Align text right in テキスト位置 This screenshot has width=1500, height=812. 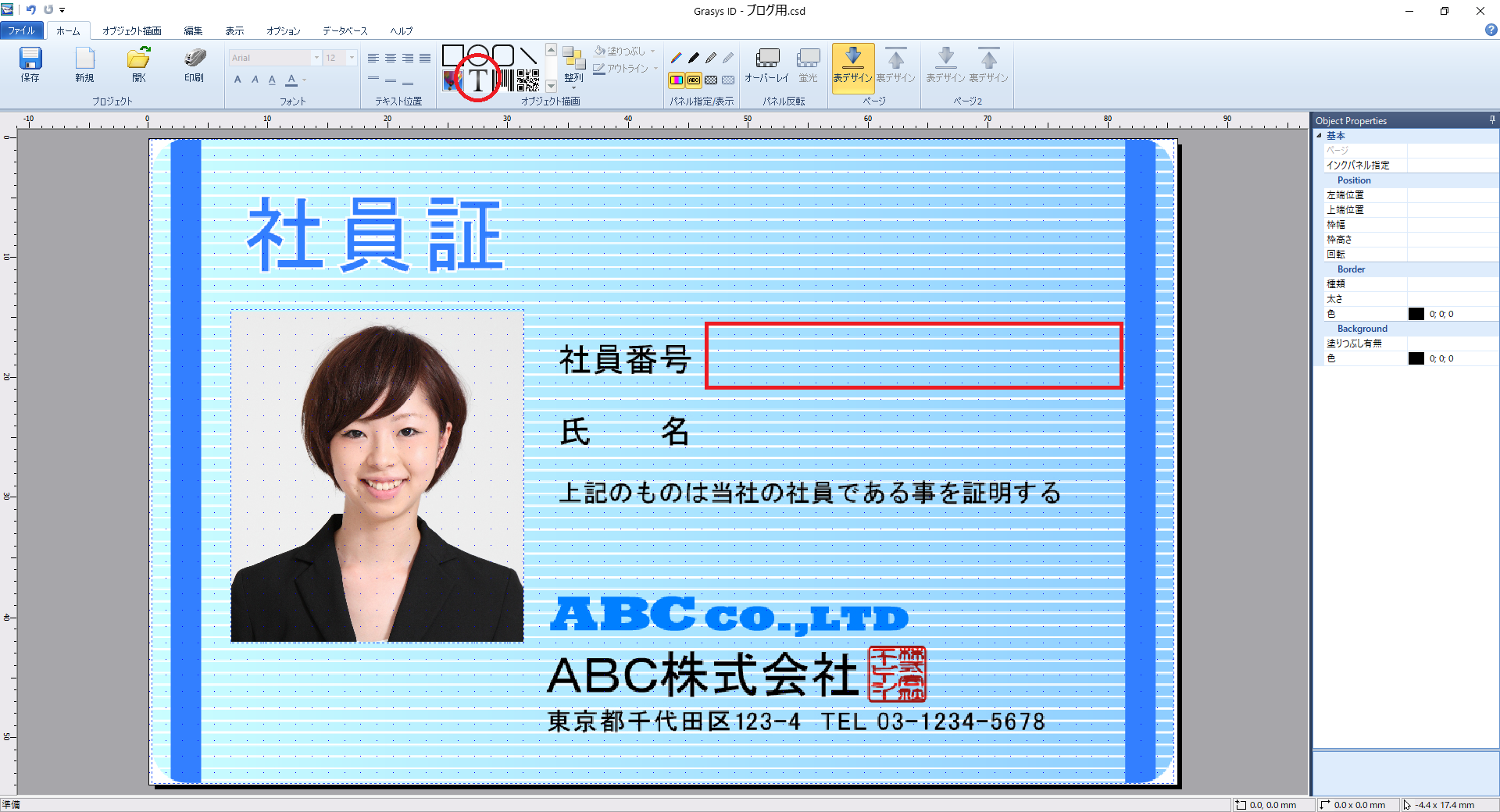pyautogui.click(x=408, y=58)
